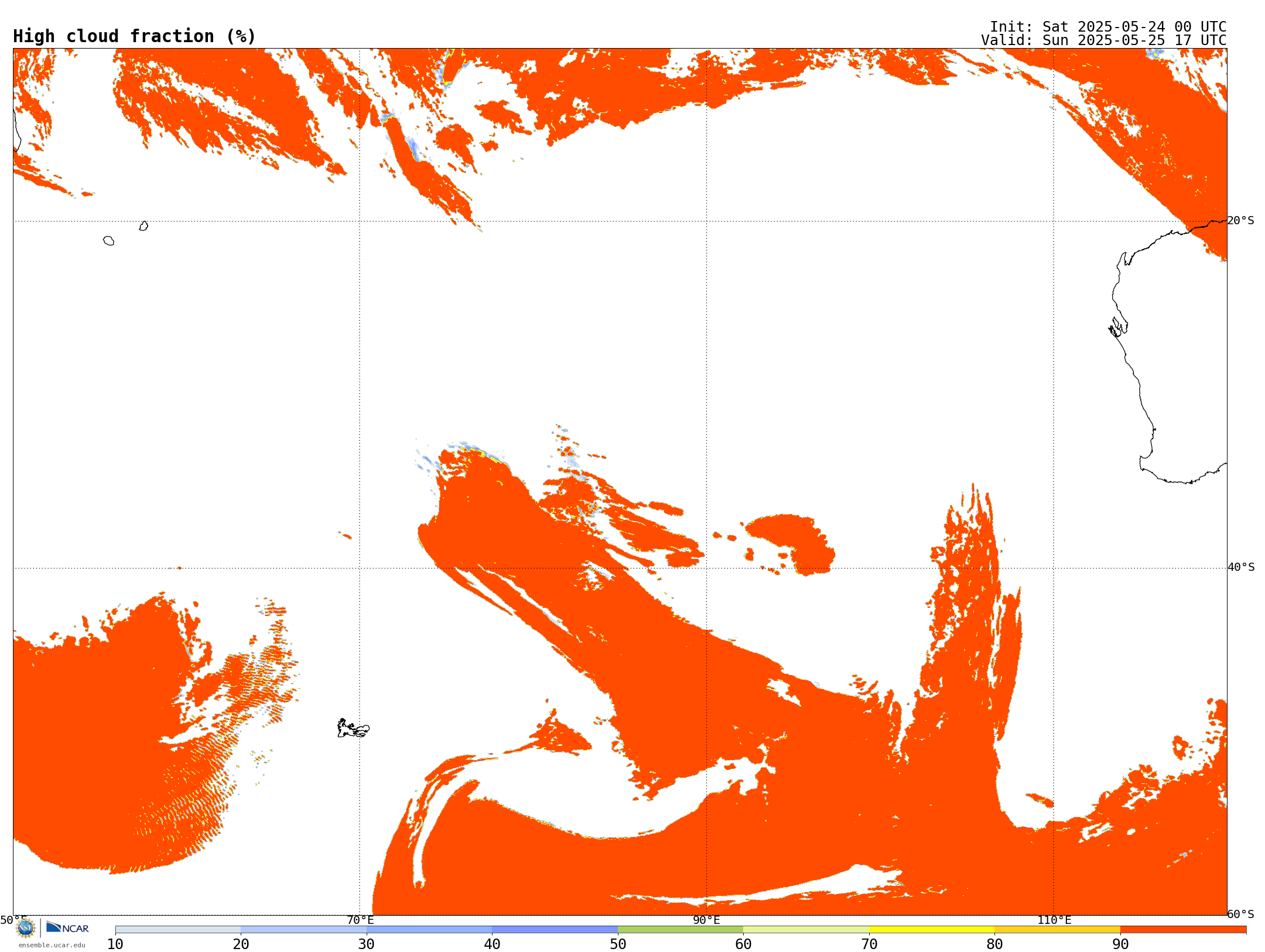The image size is (1265, 952).
Task: Click the ensemble.ucar.edu text
Action: (x=52, y=945)
